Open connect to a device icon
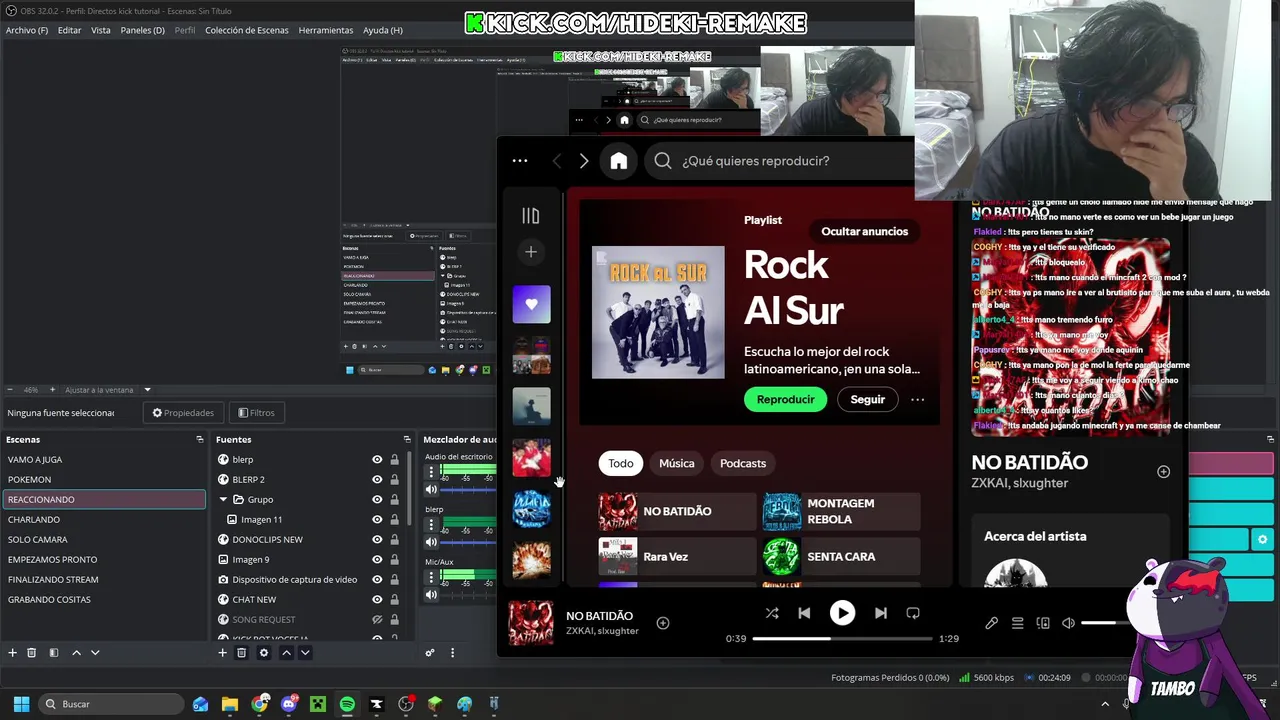Viewport: 1280px width, 720px height. (x=1043, y=623)
